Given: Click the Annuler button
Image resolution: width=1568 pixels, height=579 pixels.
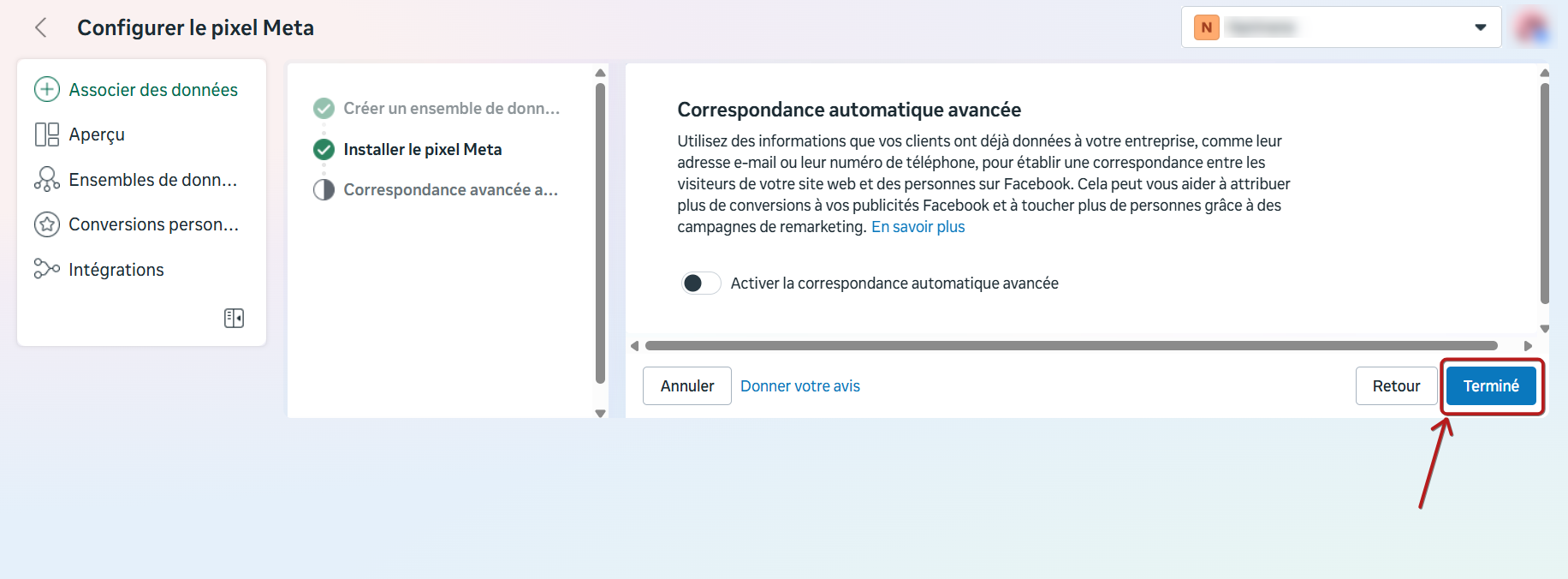Looking at the screenshot, I should click(687, 385).
